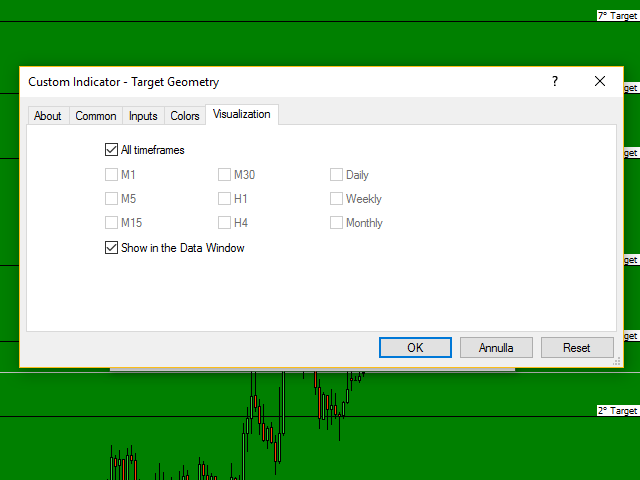
Task: Tick the H1 timeframe checkbox
Action: tap(224, 199)
